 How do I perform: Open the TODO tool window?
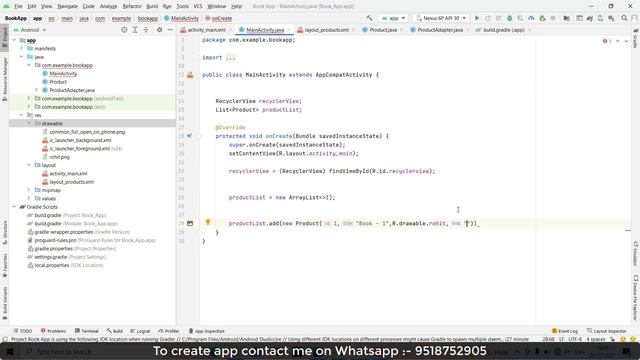22,331
